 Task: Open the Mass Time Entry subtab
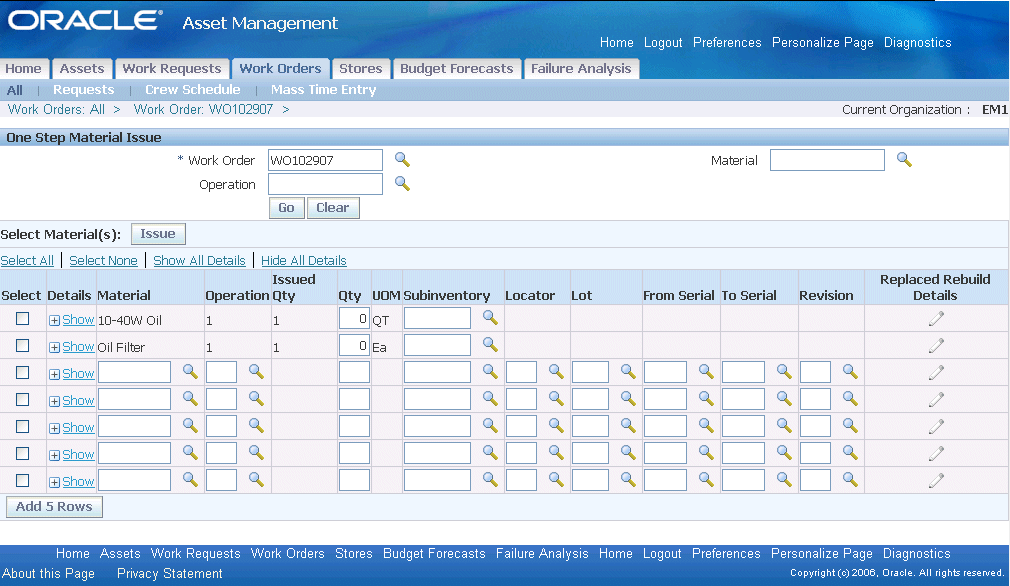pos(323,90)
